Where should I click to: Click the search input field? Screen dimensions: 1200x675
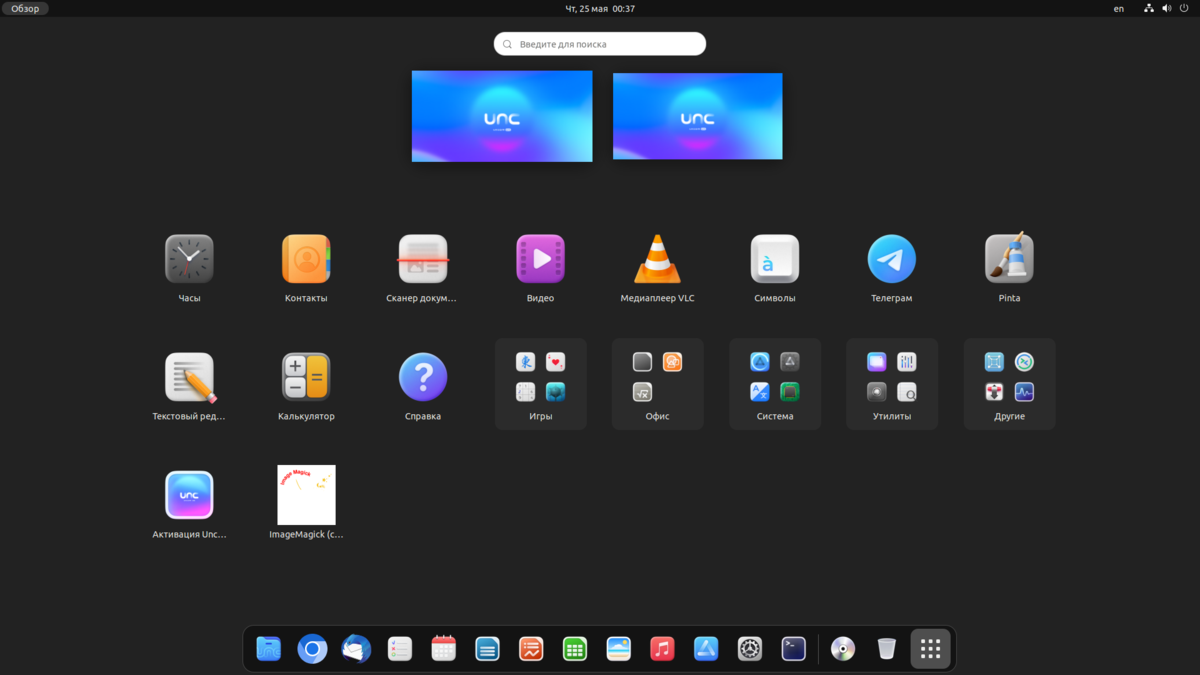pyautogui.click(x=600, y=43)
